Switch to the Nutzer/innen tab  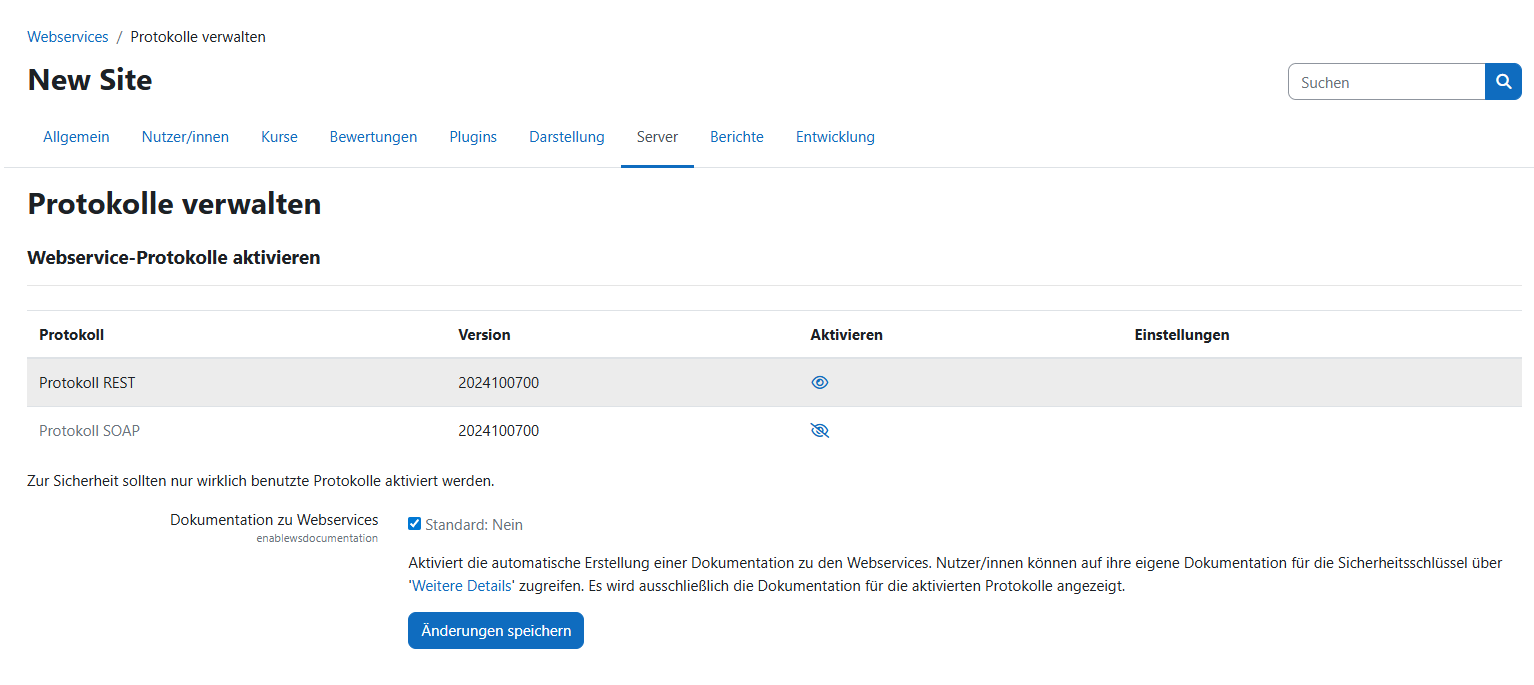point(185,137)
